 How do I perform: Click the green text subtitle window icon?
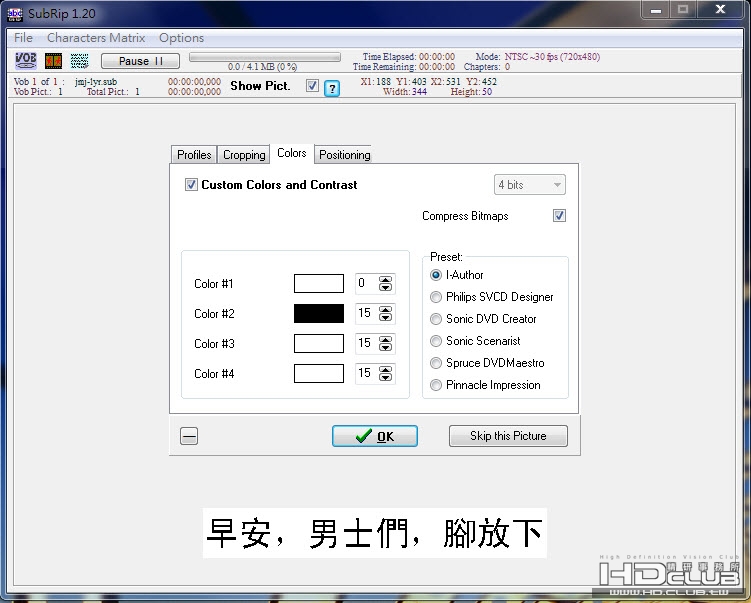click(80, 61)
